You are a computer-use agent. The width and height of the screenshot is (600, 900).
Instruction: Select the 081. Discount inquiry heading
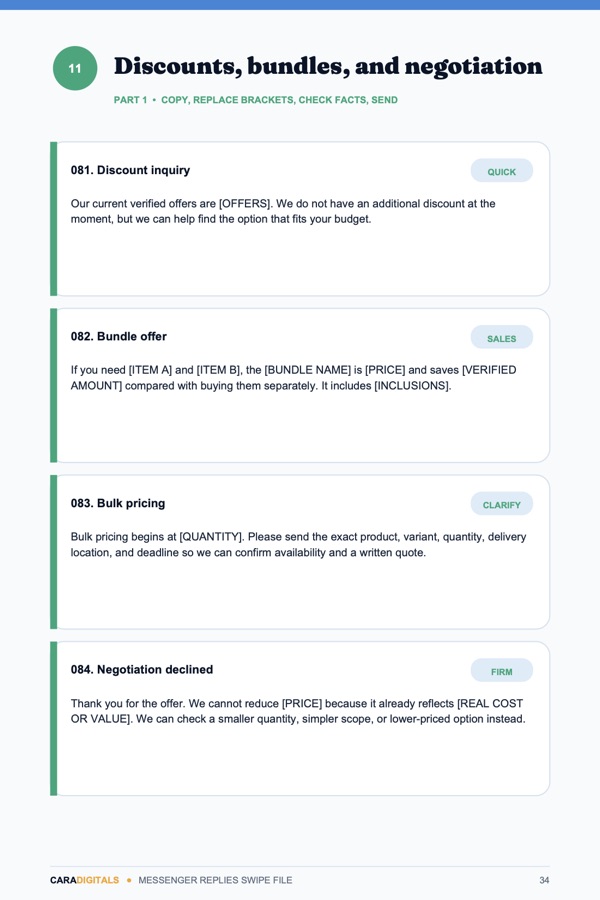pyautogui.click(x=130, y=170)
